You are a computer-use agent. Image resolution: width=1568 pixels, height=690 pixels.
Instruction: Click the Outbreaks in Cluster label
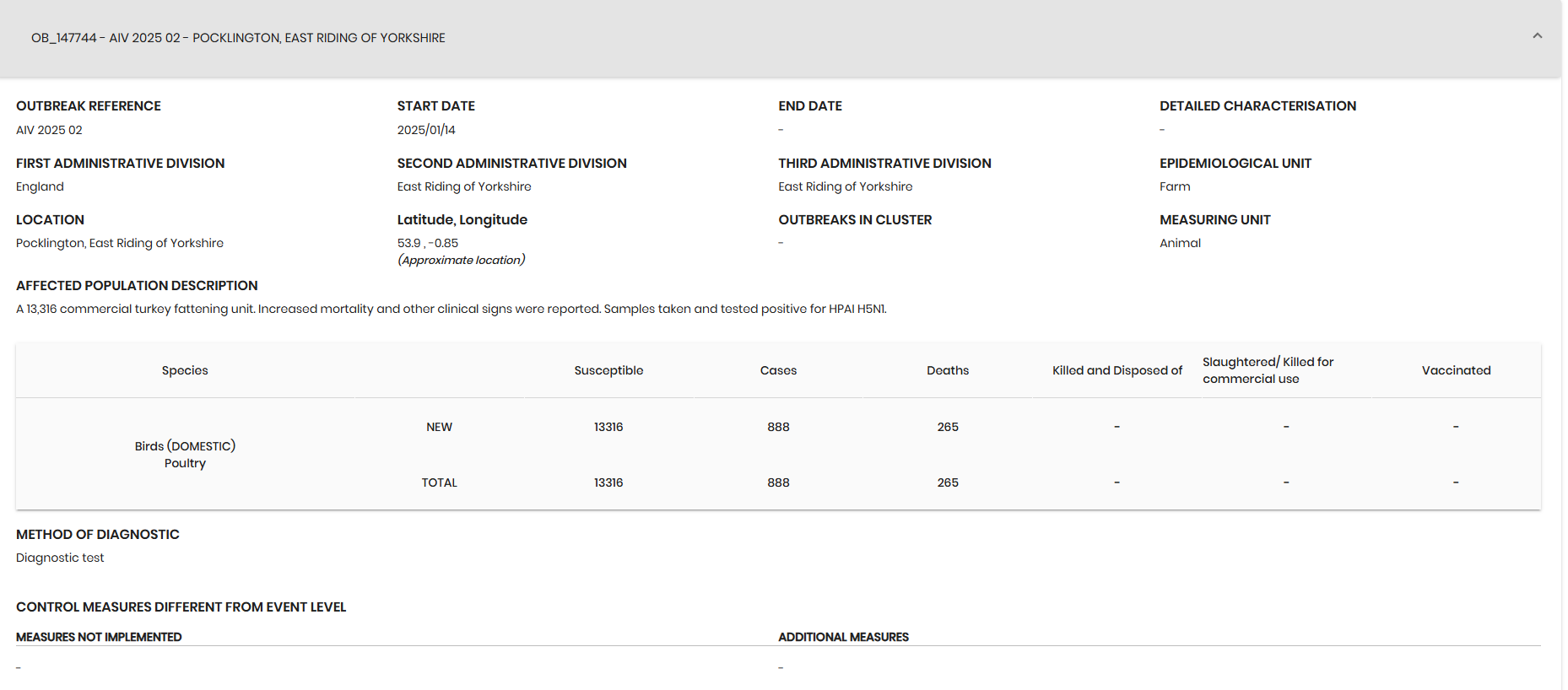[855, 220]
